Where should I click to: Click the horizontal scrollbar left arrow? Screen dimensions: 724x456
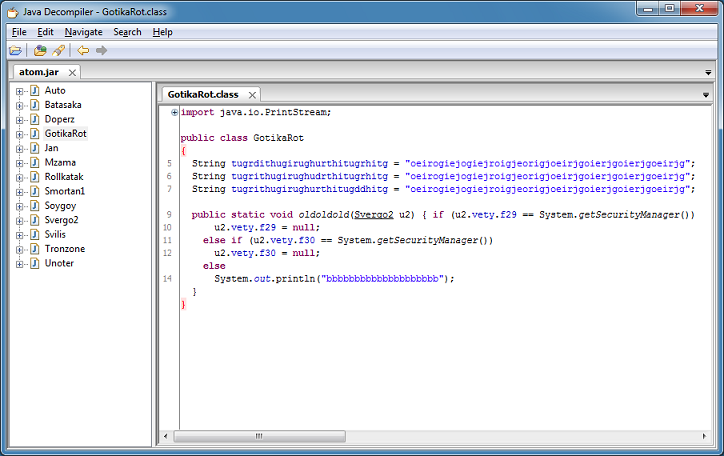pos(166,436)
